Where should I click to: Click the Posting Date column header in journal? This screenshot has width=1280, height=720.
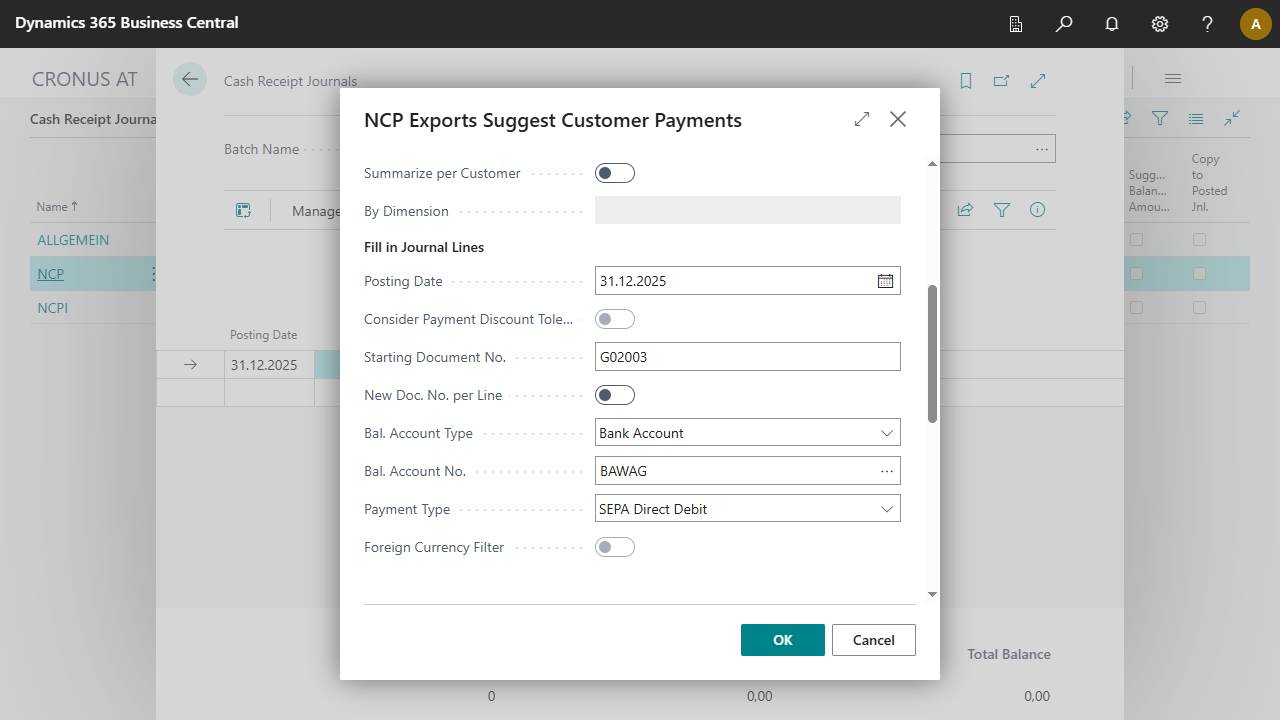pyautogui.click(x=264, y=335)
